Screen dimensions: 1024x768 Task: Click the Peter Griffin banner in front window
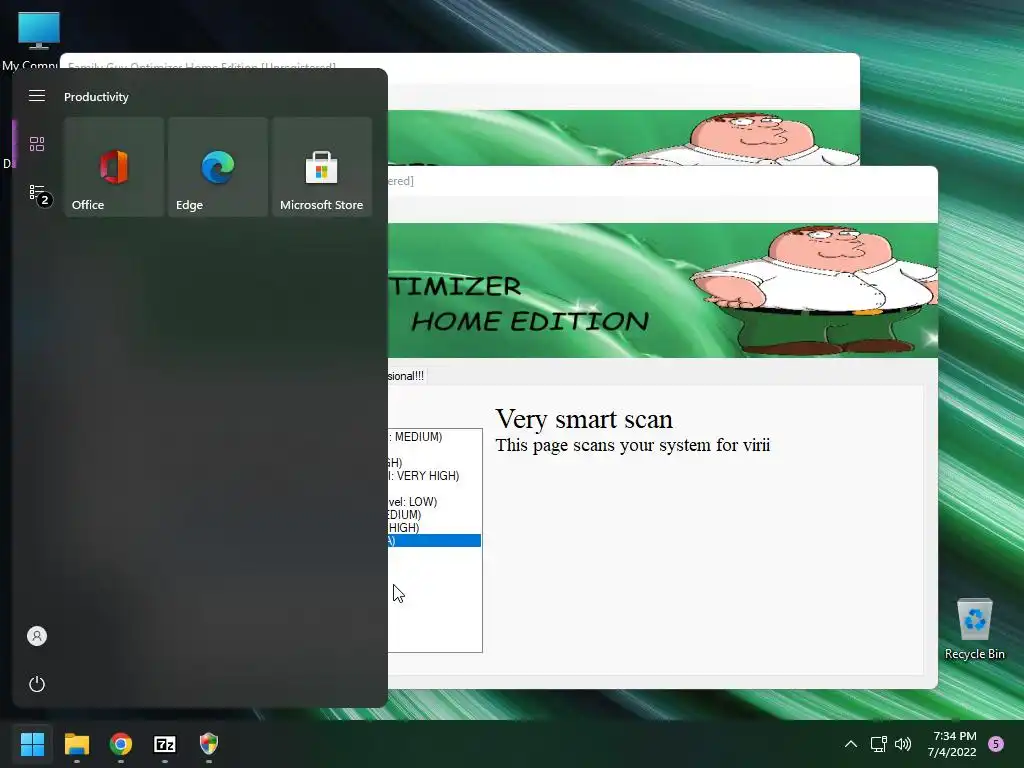(663, 291)
